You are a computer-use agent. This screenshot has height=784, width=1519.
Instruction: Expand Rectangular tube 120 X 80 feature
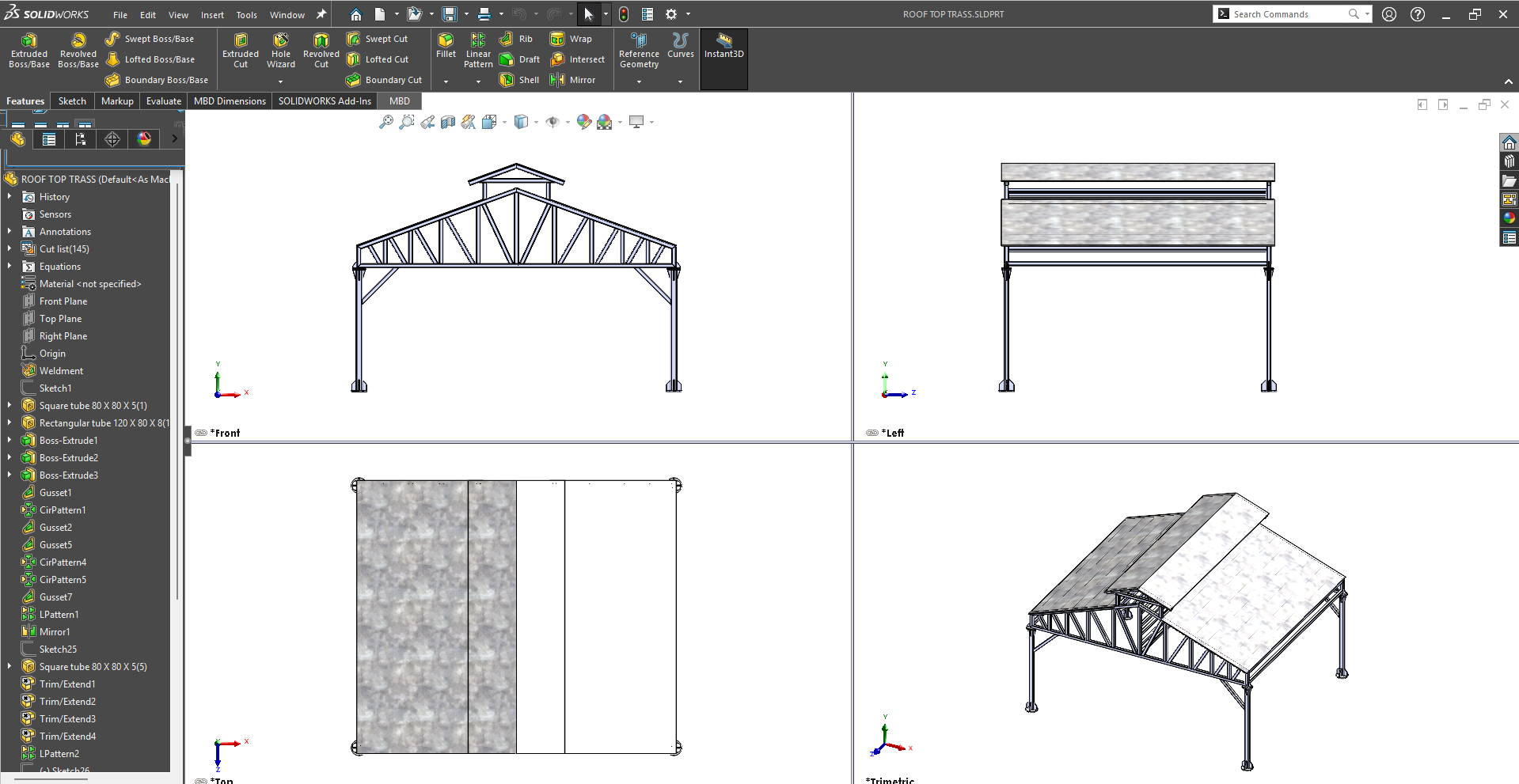tap(9, 422)
